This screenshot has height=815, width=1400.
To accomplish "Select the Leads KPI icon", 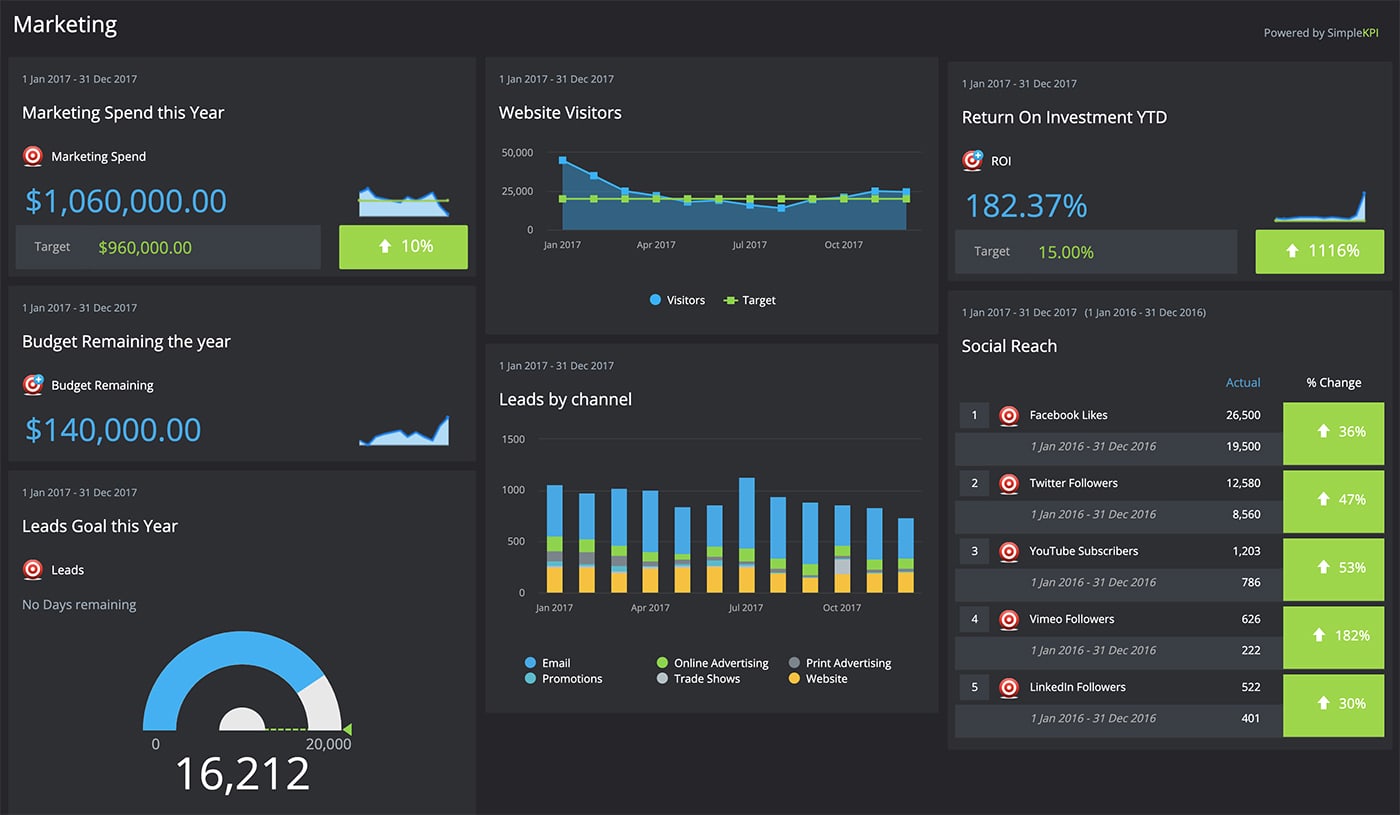I will (32, 570).
